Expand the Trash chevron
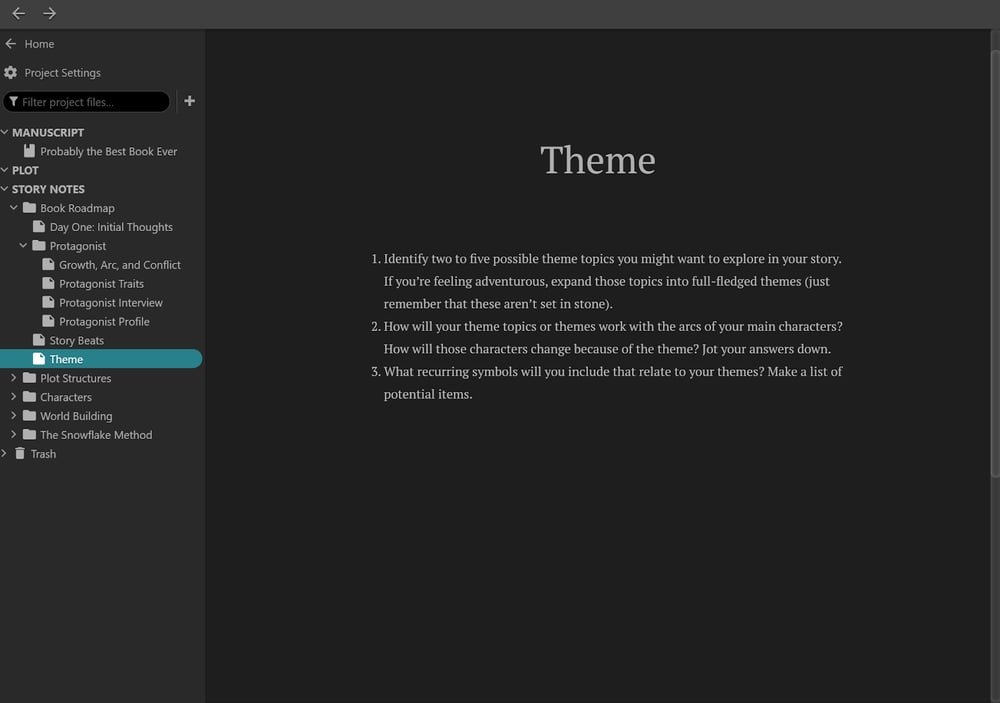This screenshot has height=703, width=1000. (4, 454)
